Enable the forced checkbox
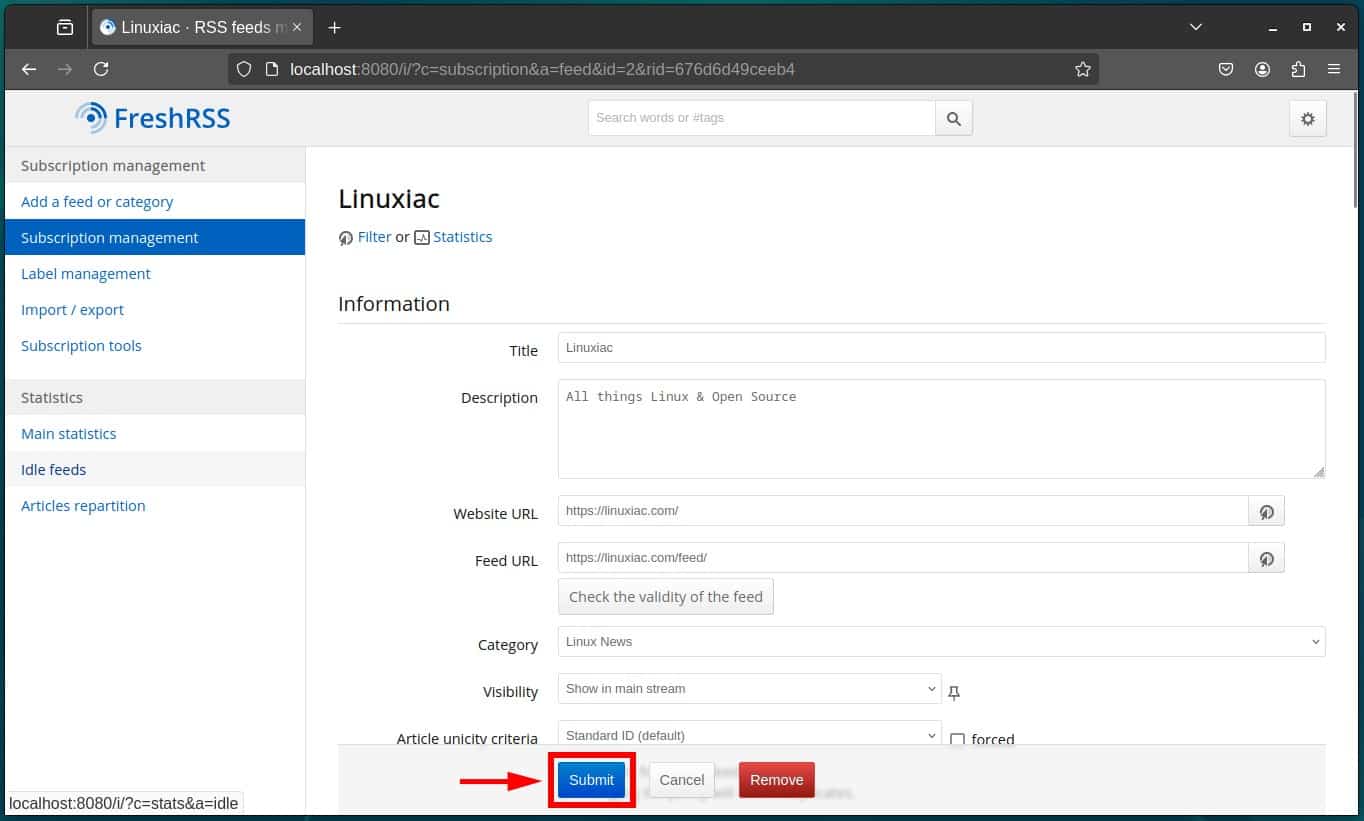The image size is (1364, 821). coord(958,739)
